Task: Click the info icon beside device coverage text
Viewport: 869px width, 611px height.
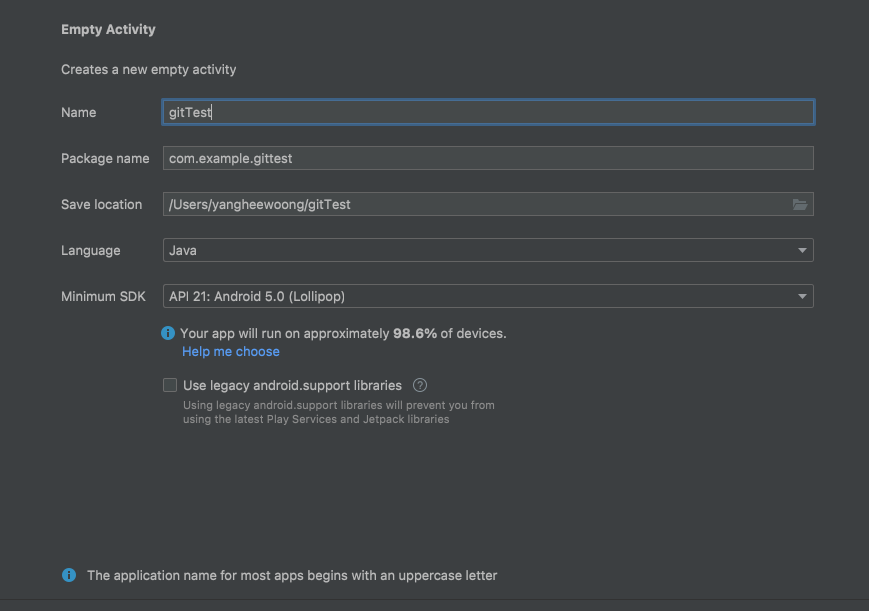Action: (x=168, y=333)
